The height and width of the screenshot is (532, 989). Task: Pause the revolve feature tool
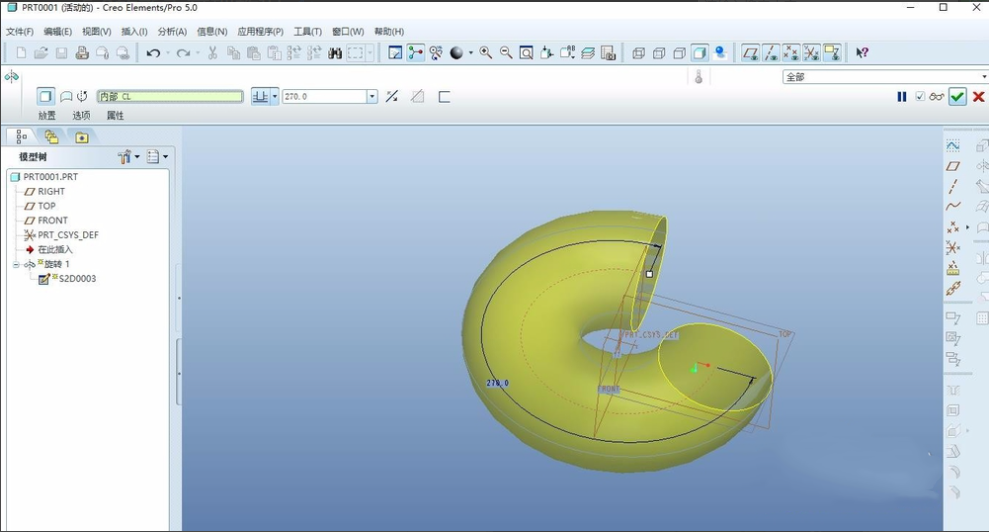coord(901,97)
